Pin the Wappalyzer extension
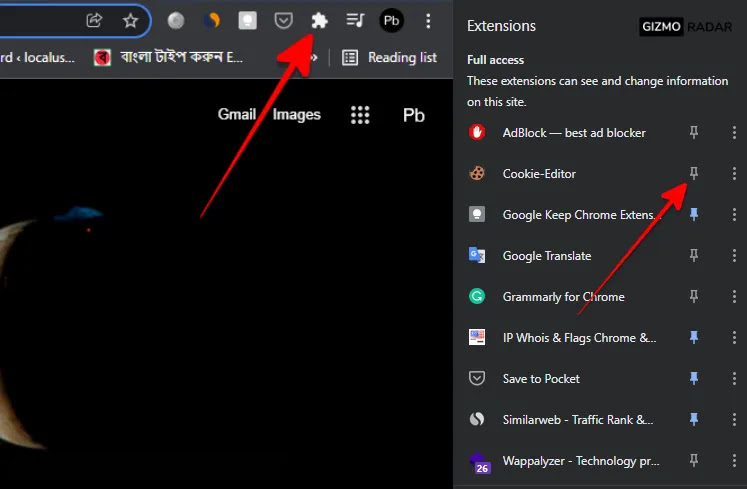The image size is (747, 489). [694, 460]
